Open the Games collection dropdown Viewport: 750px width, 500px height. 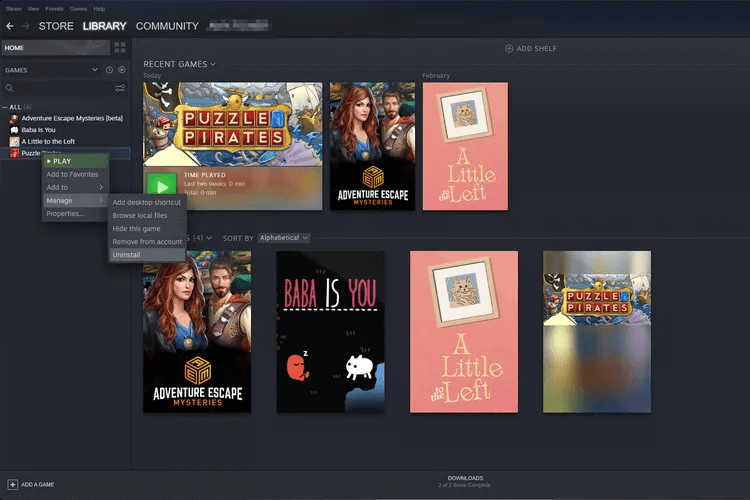coord(95,70)
